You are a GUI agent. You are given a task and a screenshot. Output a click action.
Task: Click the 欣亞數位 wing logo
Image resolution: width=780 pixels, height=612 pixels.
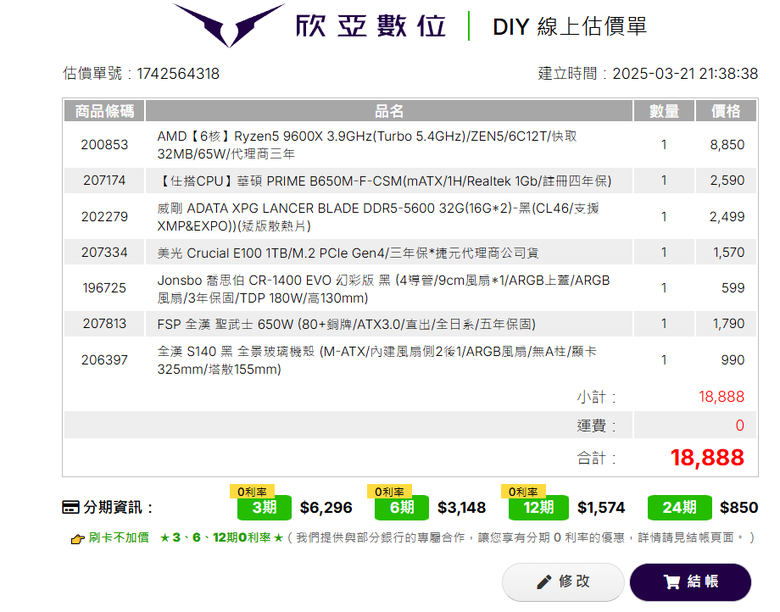point(229,25)
